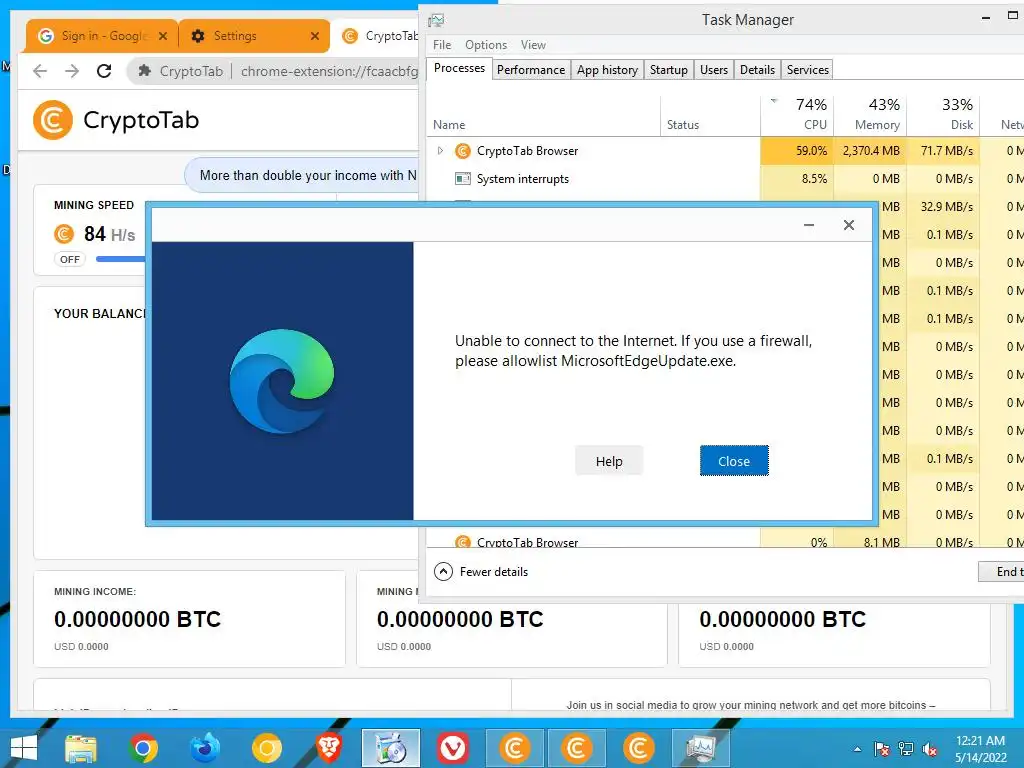This screenshot has width=1024, height=768.
Task: Sort processes by Disk column
Action: pyautogui.click(x=944, y=116)
